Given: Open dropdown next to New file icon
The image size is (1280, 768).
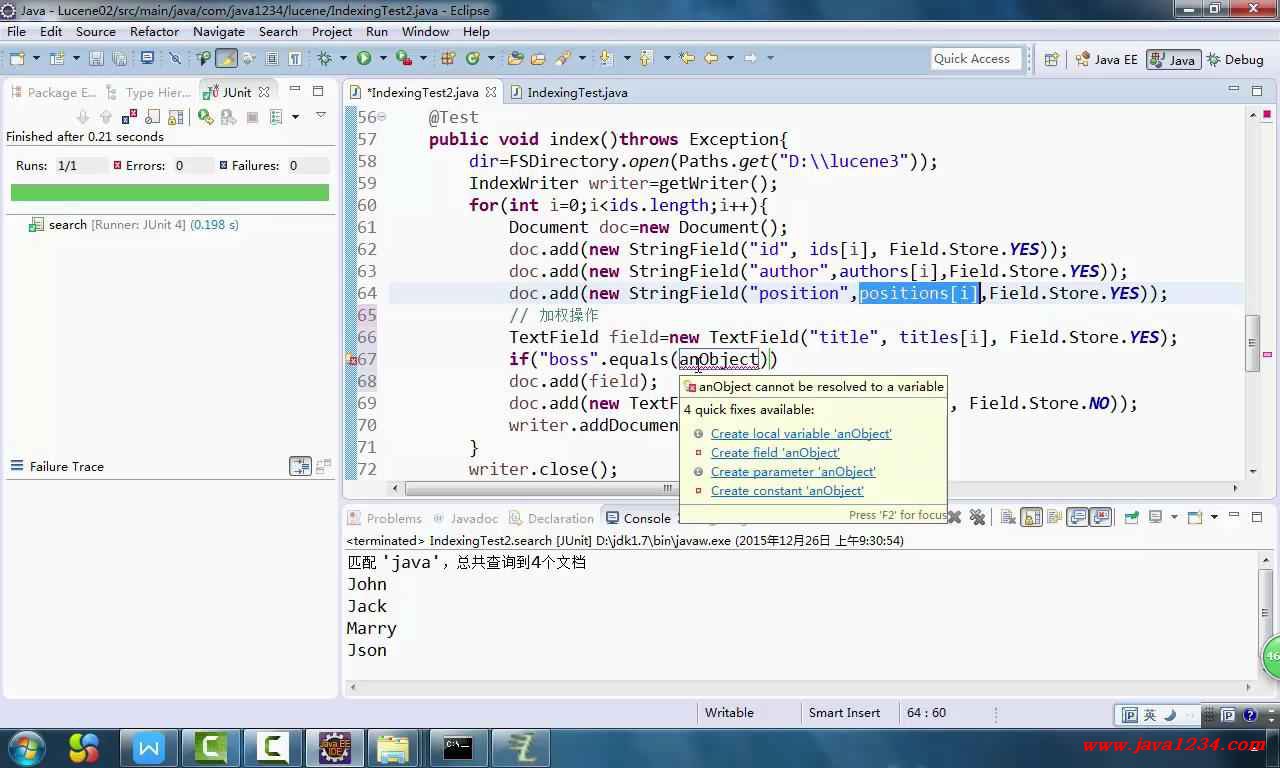Looking at the screenshot, I should pos(36,58).
